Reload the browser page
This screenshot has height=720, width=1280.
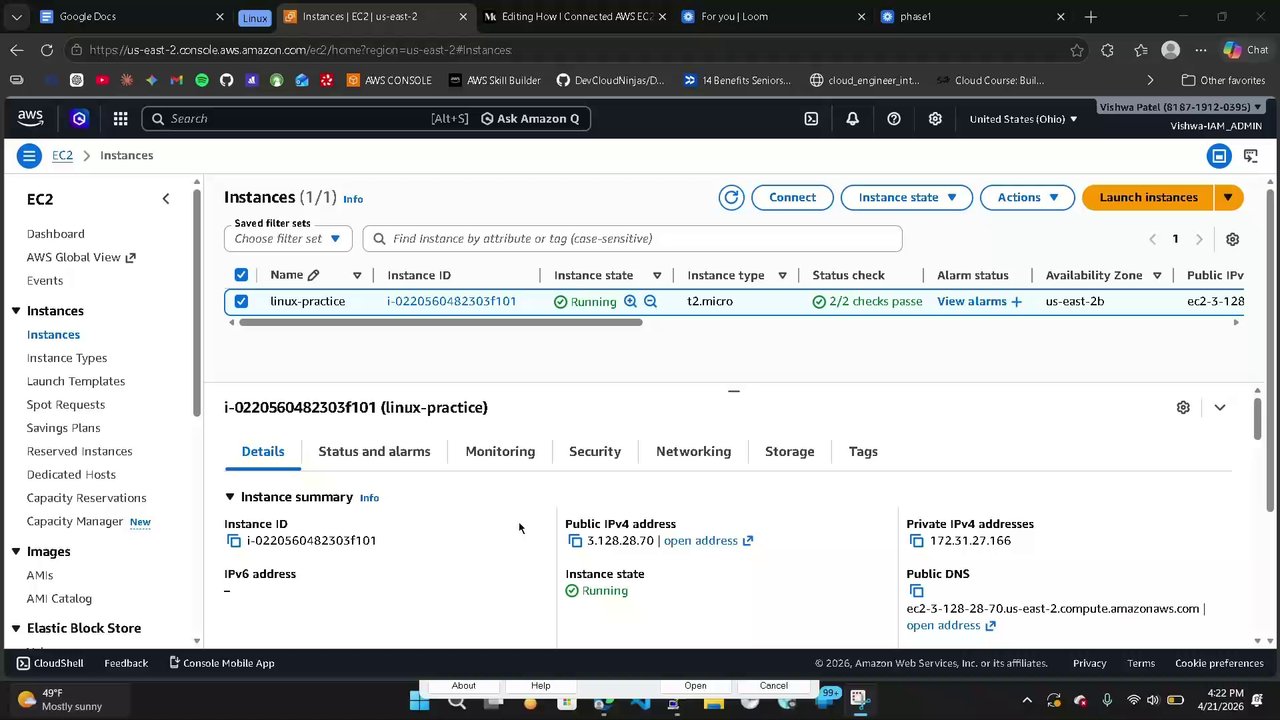click(x=47, y=50)
